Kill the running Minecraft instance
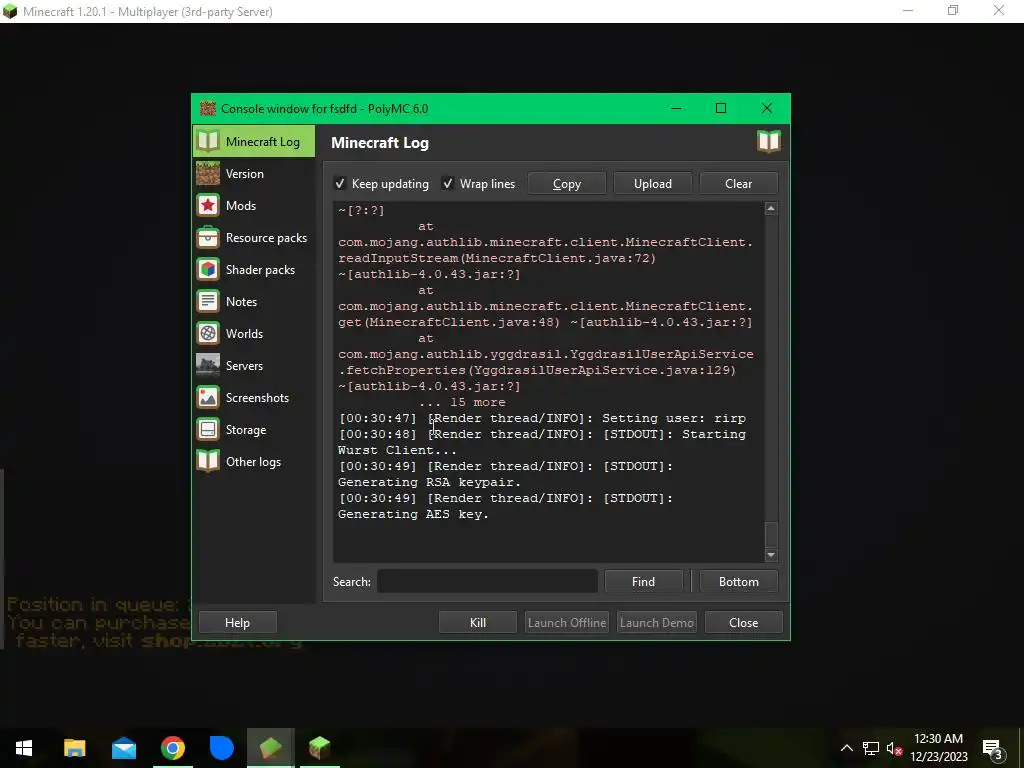This screenshot has width=1024, height=768. (x=478, y=622)
